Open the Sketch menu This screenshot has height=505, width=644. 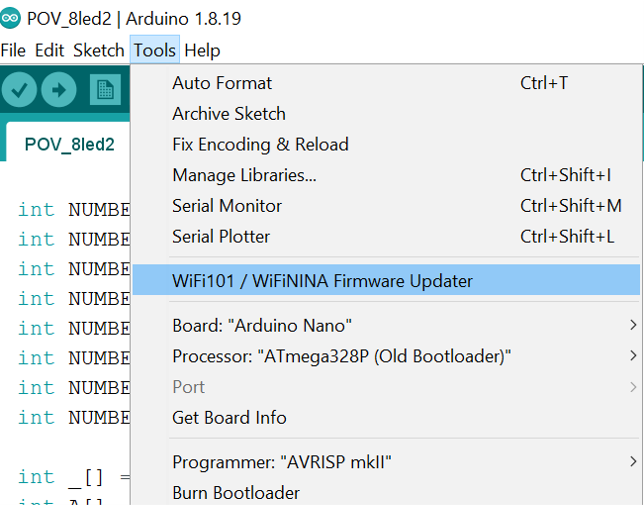[99, 50]
